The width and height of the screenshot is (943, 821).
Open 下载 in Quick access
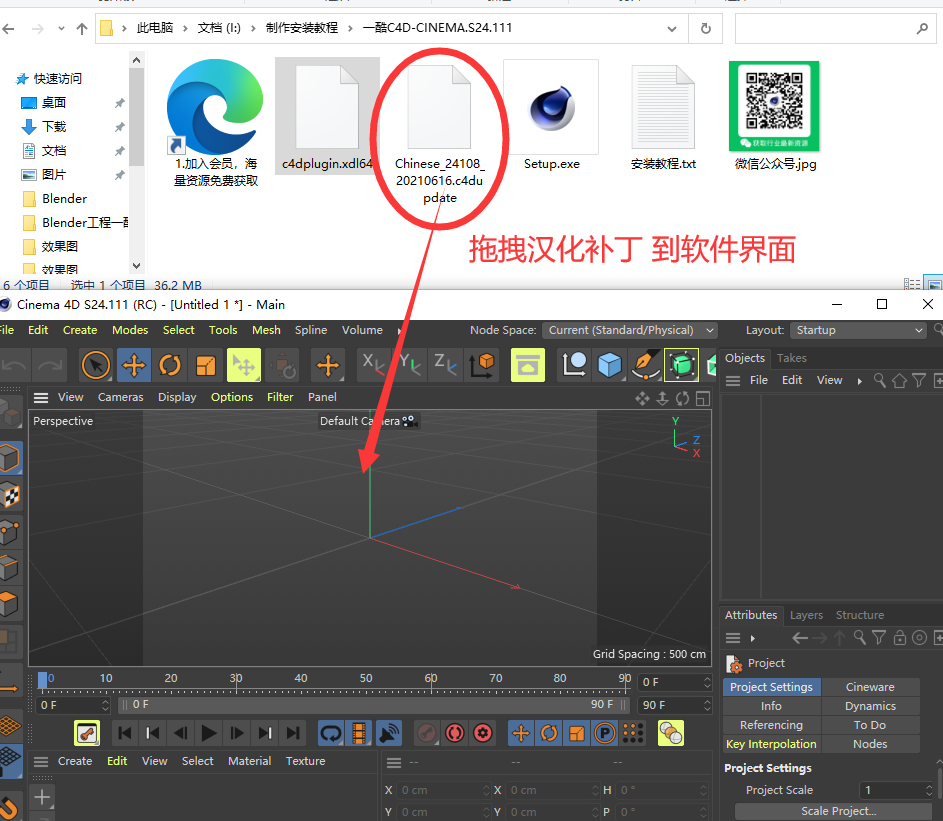click(x=54, y=126)
